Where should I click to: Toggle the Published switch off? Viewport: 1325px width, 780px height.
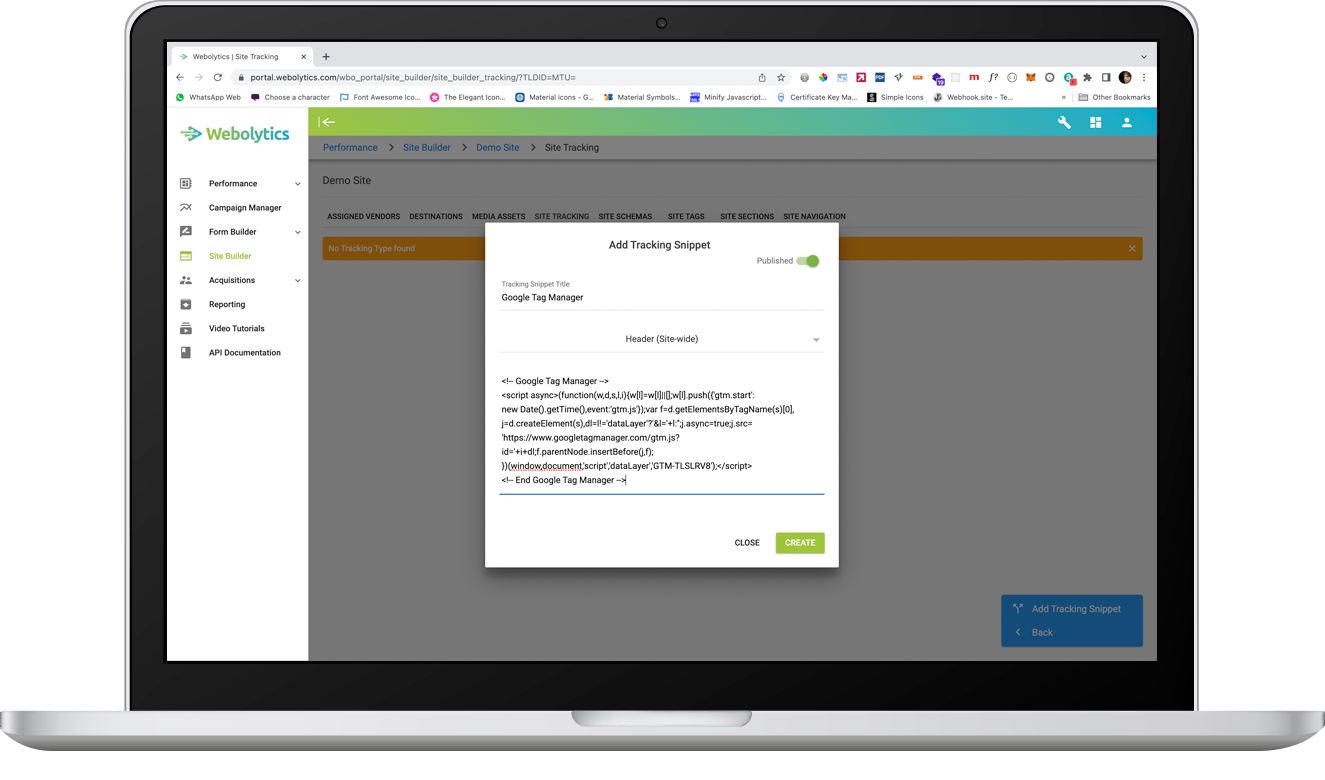tap(808, 261)
